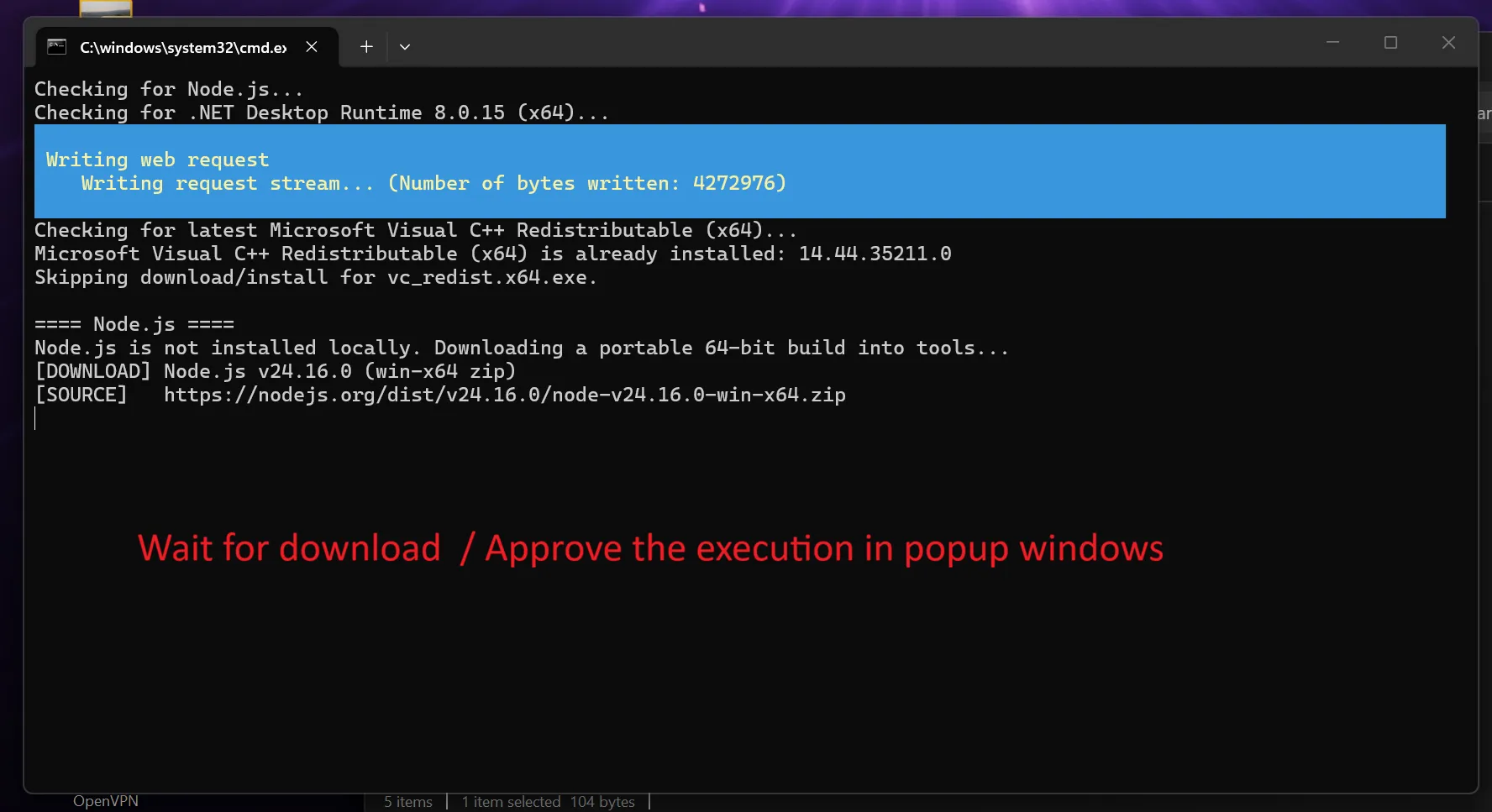The image size is (1492, 812).
Task: Open a new terminal tab
Action: 366,47
